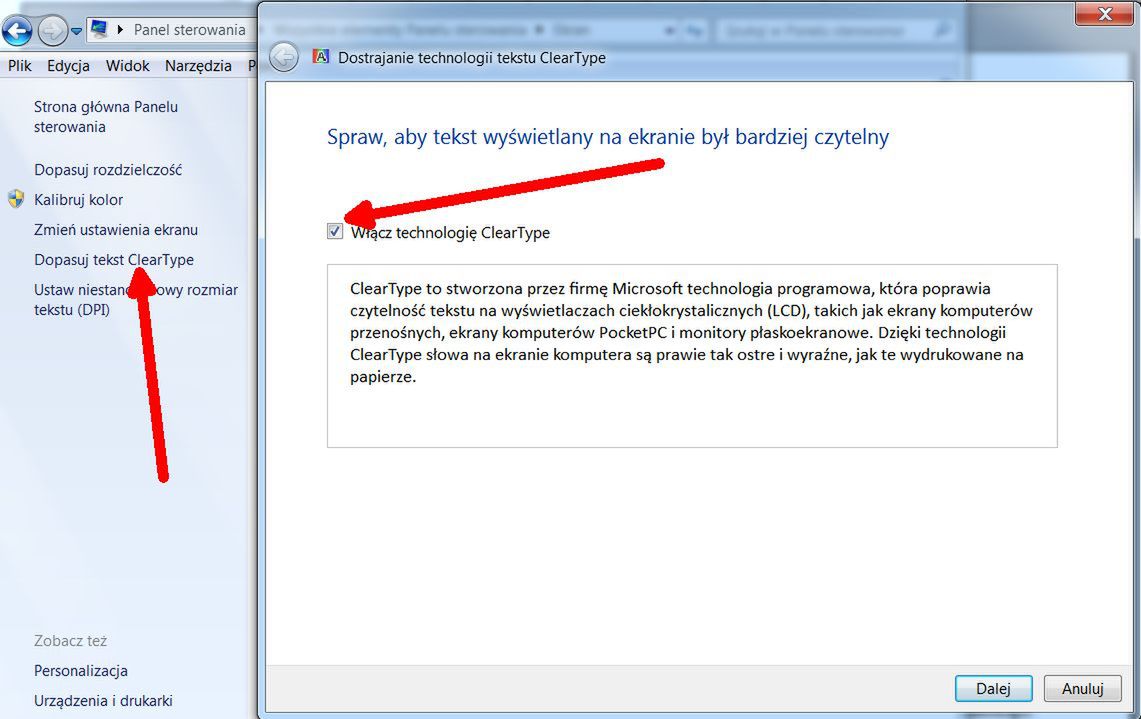The image size is (1141, 719).
Task: Open the Edycja menu
Action: click(68, 65)
